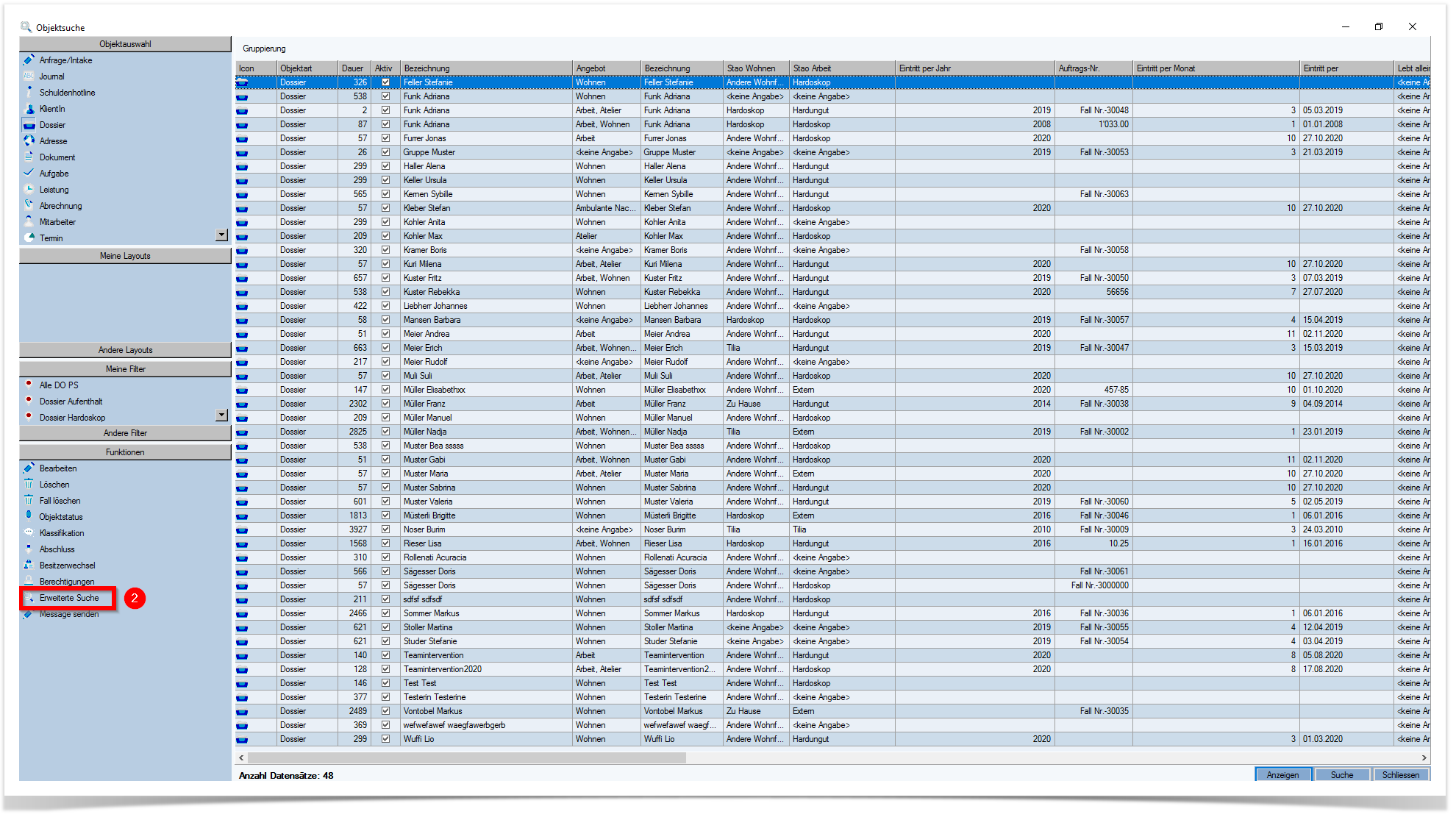Click the Anfrage/Intake icon in Objektauswahl
1456x817 pixels.
click(29, 60)
